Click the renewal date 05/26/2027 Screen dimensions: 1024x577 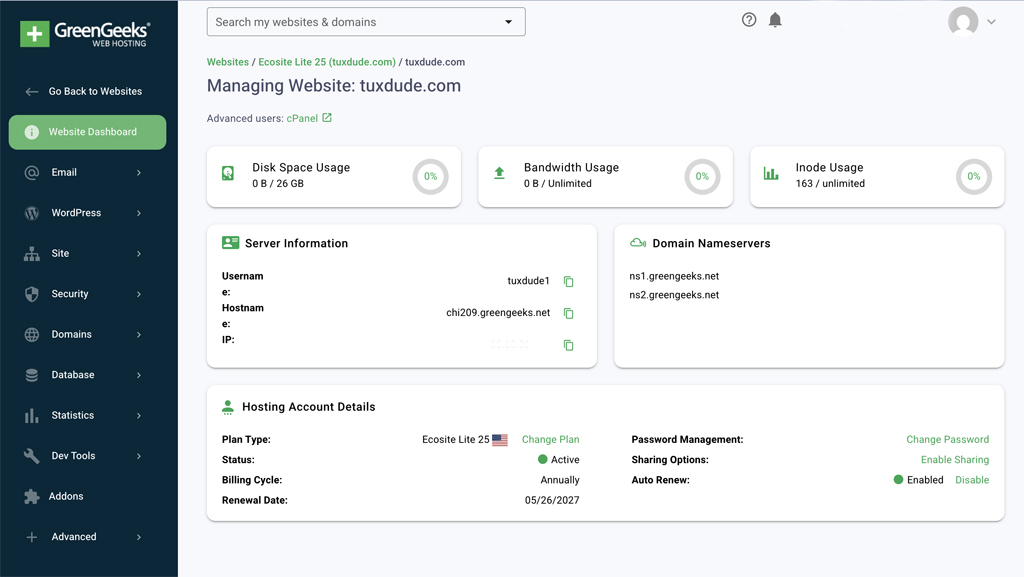552,500
